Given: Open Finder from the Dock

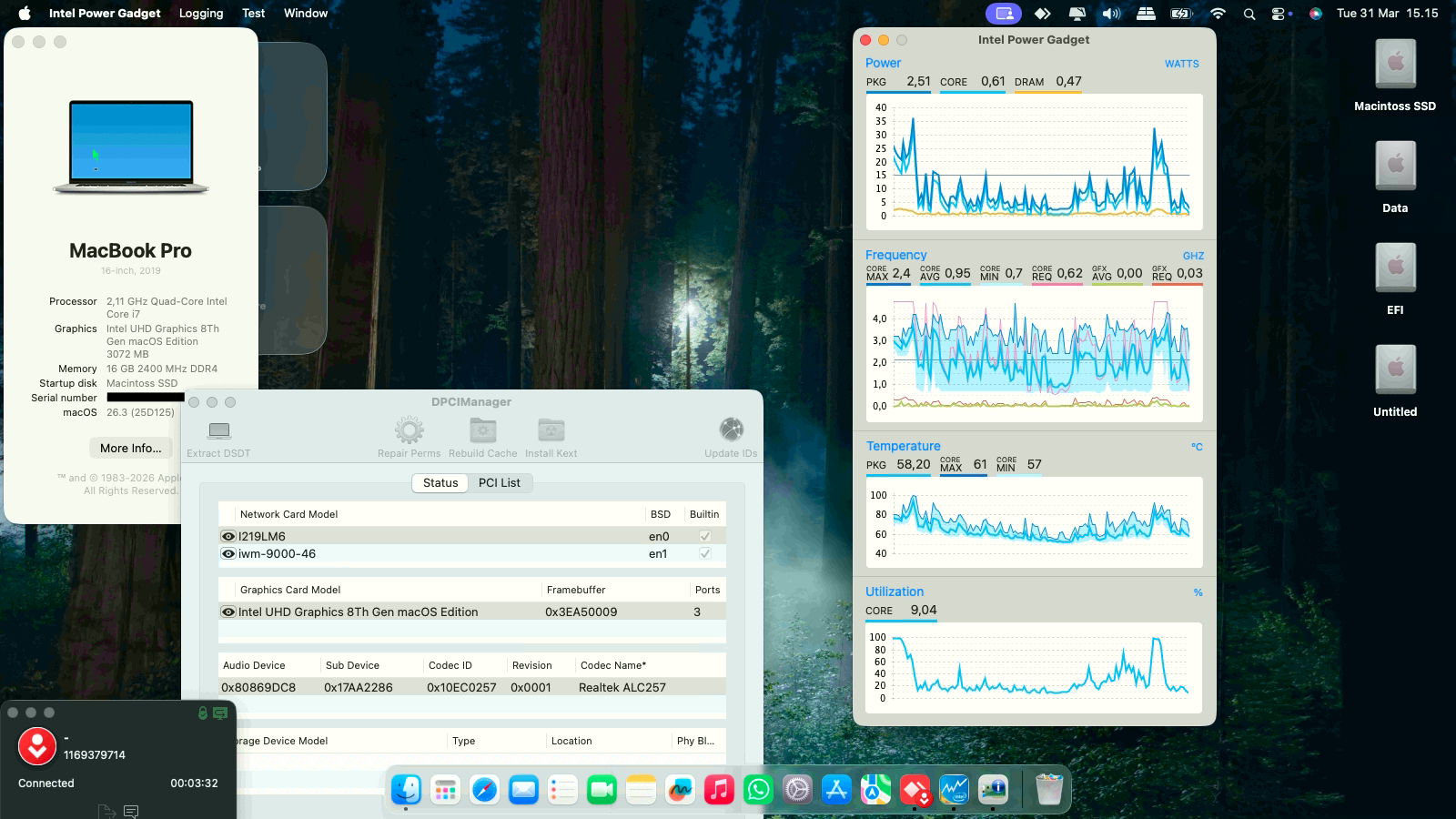Looking at the screenshot, I should tap(406, 790).
